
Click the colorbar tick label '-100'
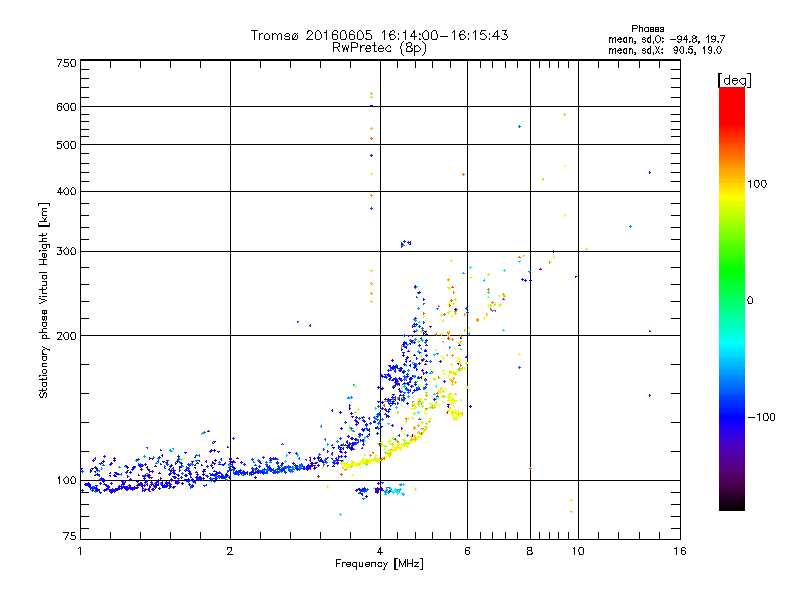tap(761, 417)
